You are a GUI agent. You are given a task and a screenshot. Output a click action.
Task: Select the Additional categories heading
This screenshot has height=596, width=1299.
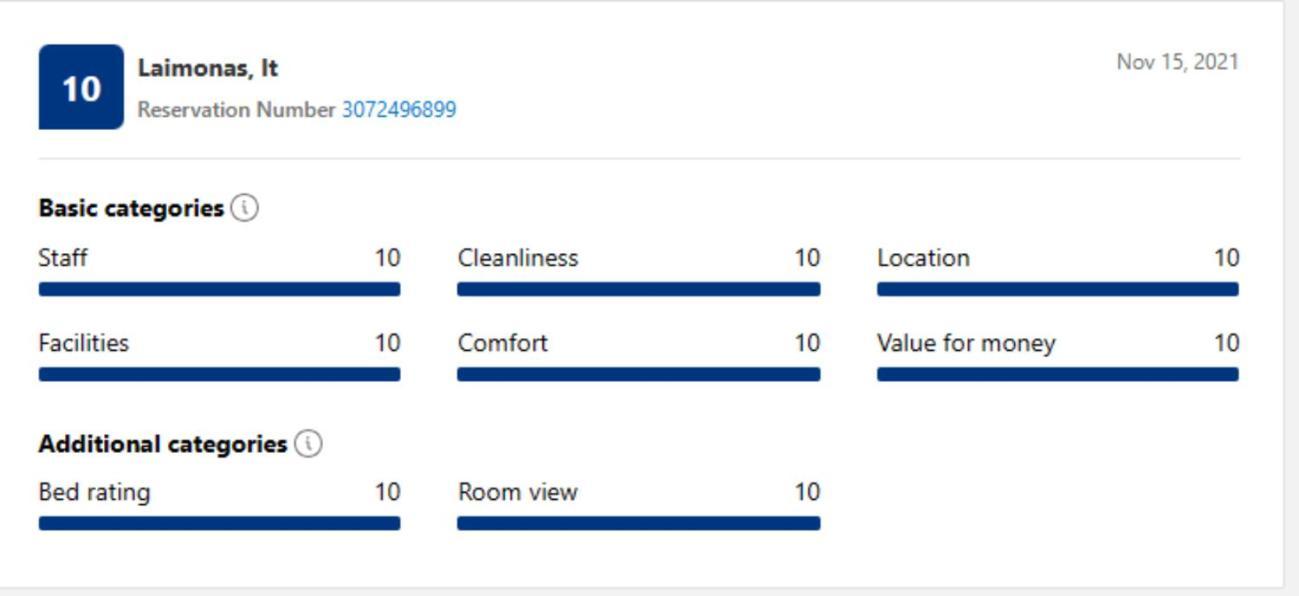pyautogui.click(x=163, y=443)
